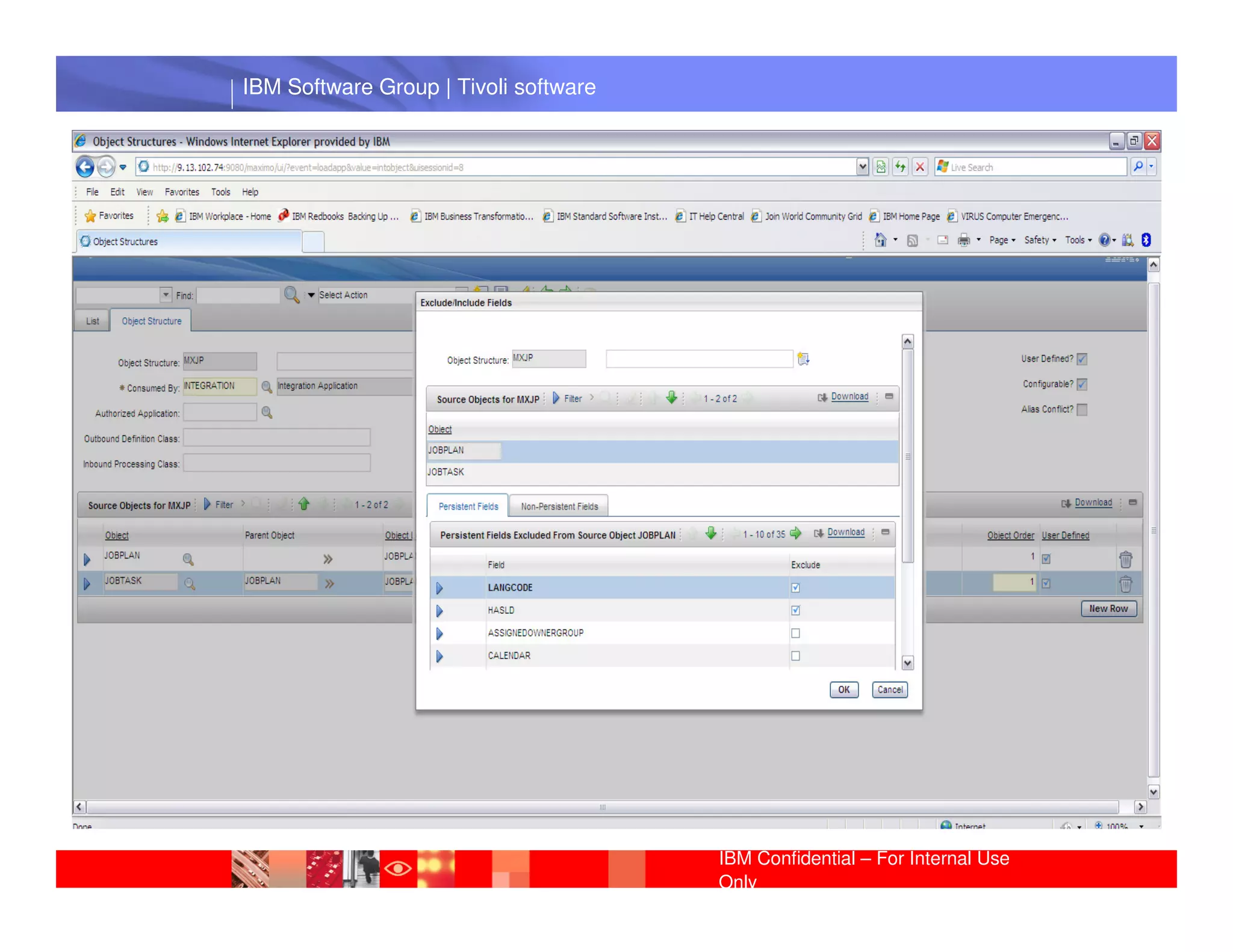Open the View menu
Viewport: 1233px width, 952px height.
(x=144, y=192)
